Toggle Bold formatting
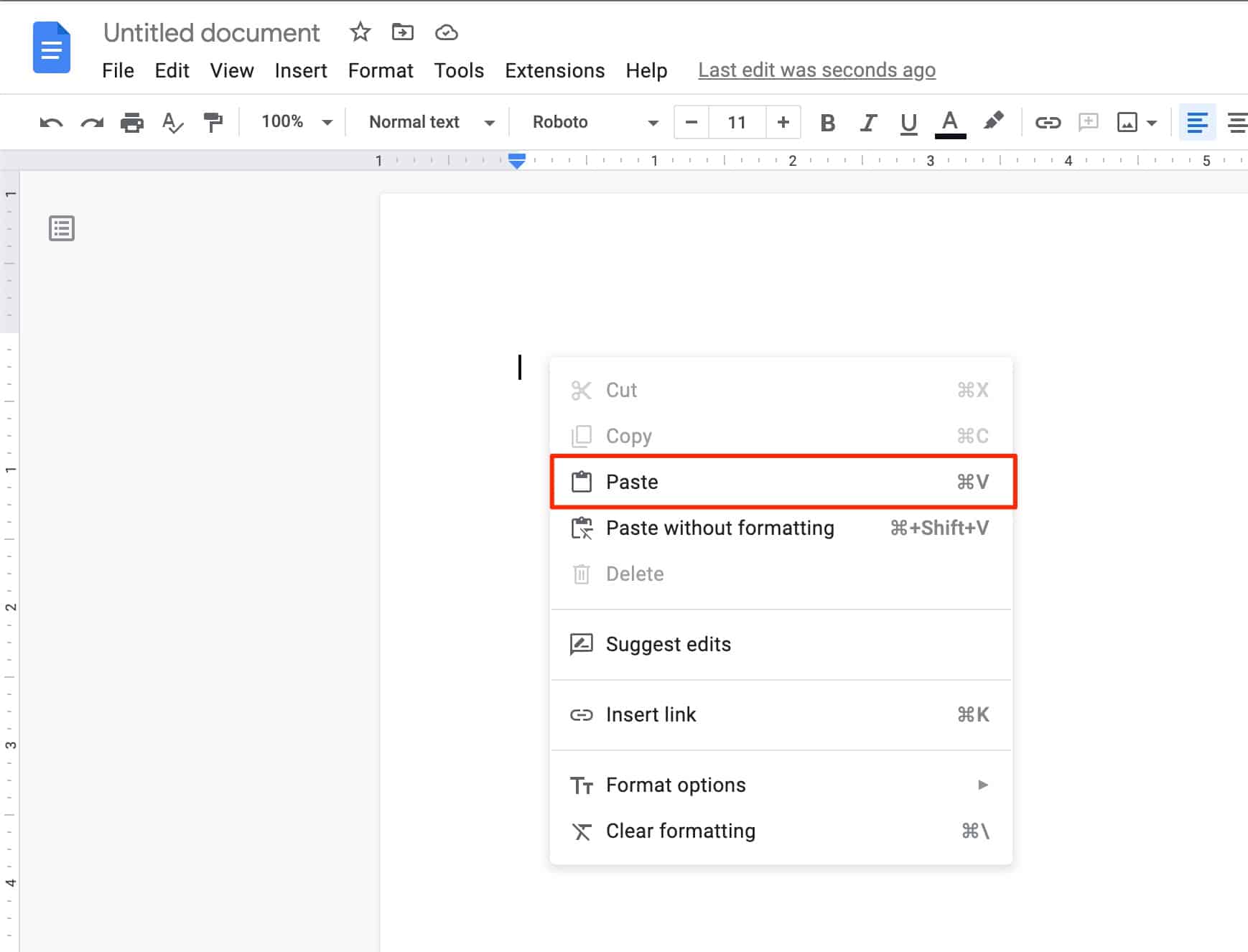Screen dimensions: 1248x952 827,123
